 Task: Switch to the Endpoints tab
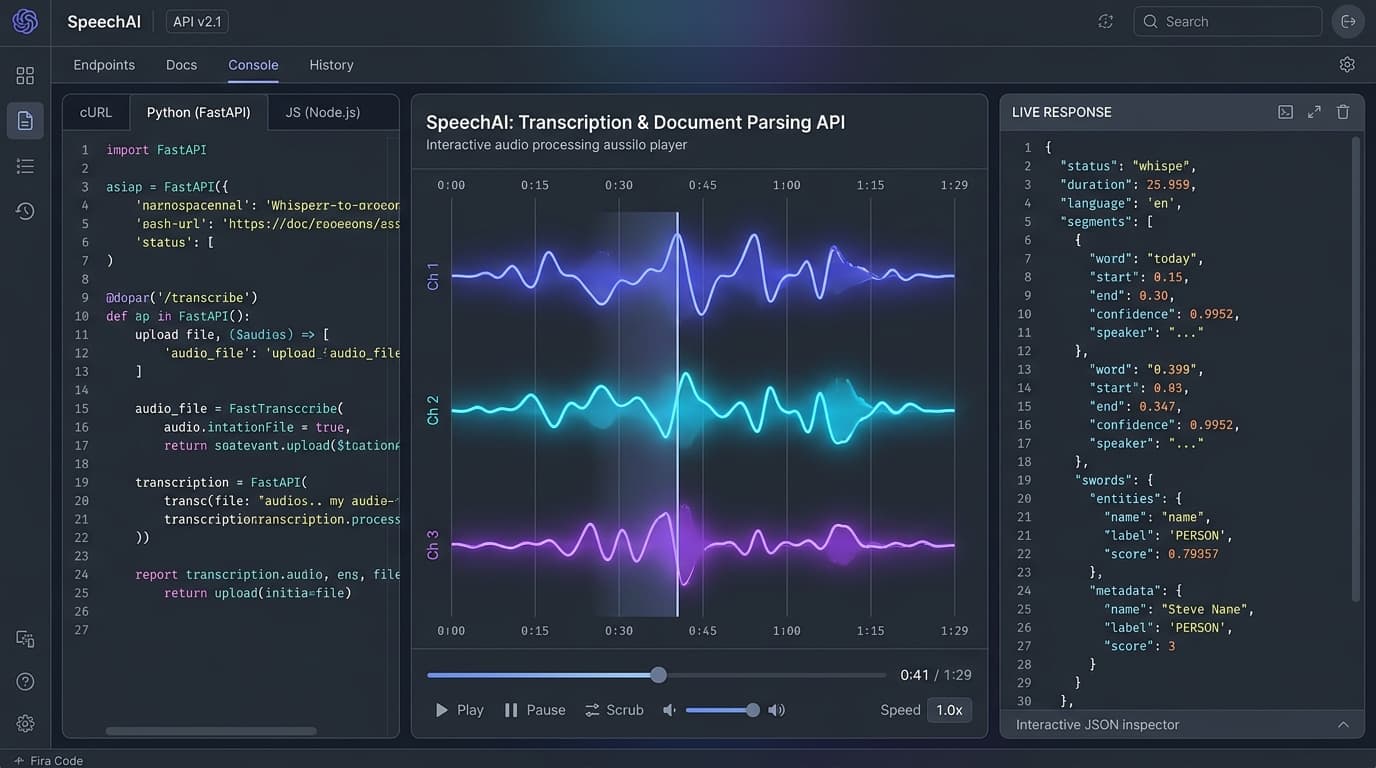point(104,65)
